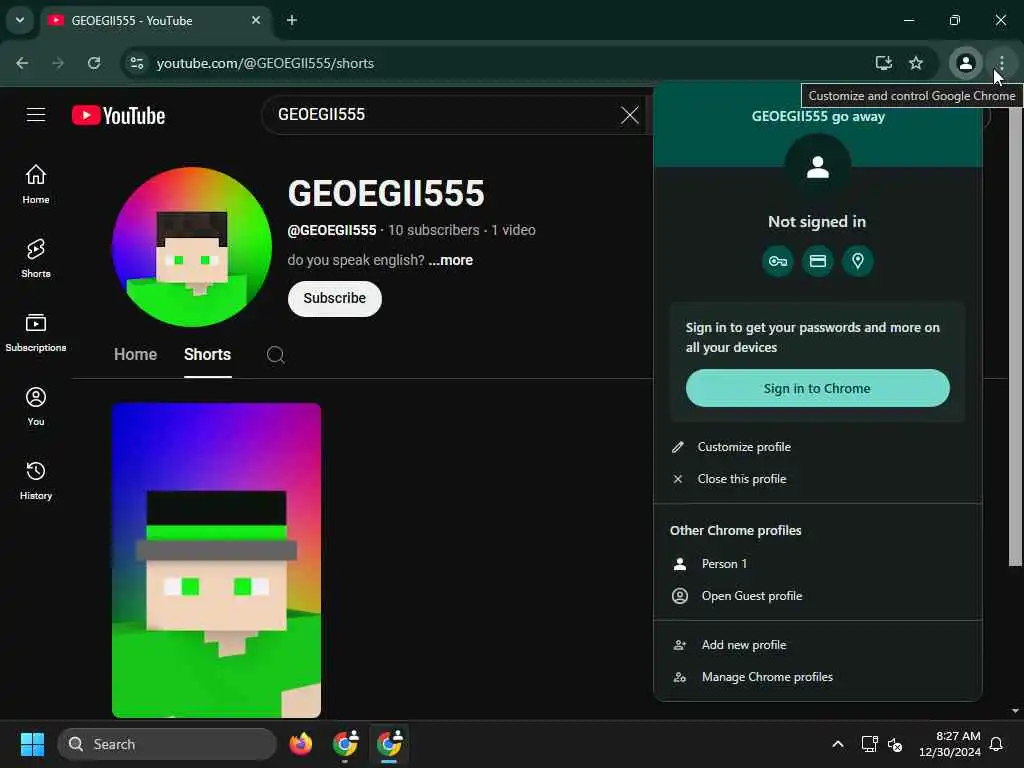Image resolution: width=1024 pixels, height=768 pixels.
Task: Select Customize profile
Action: pos(818,447)
